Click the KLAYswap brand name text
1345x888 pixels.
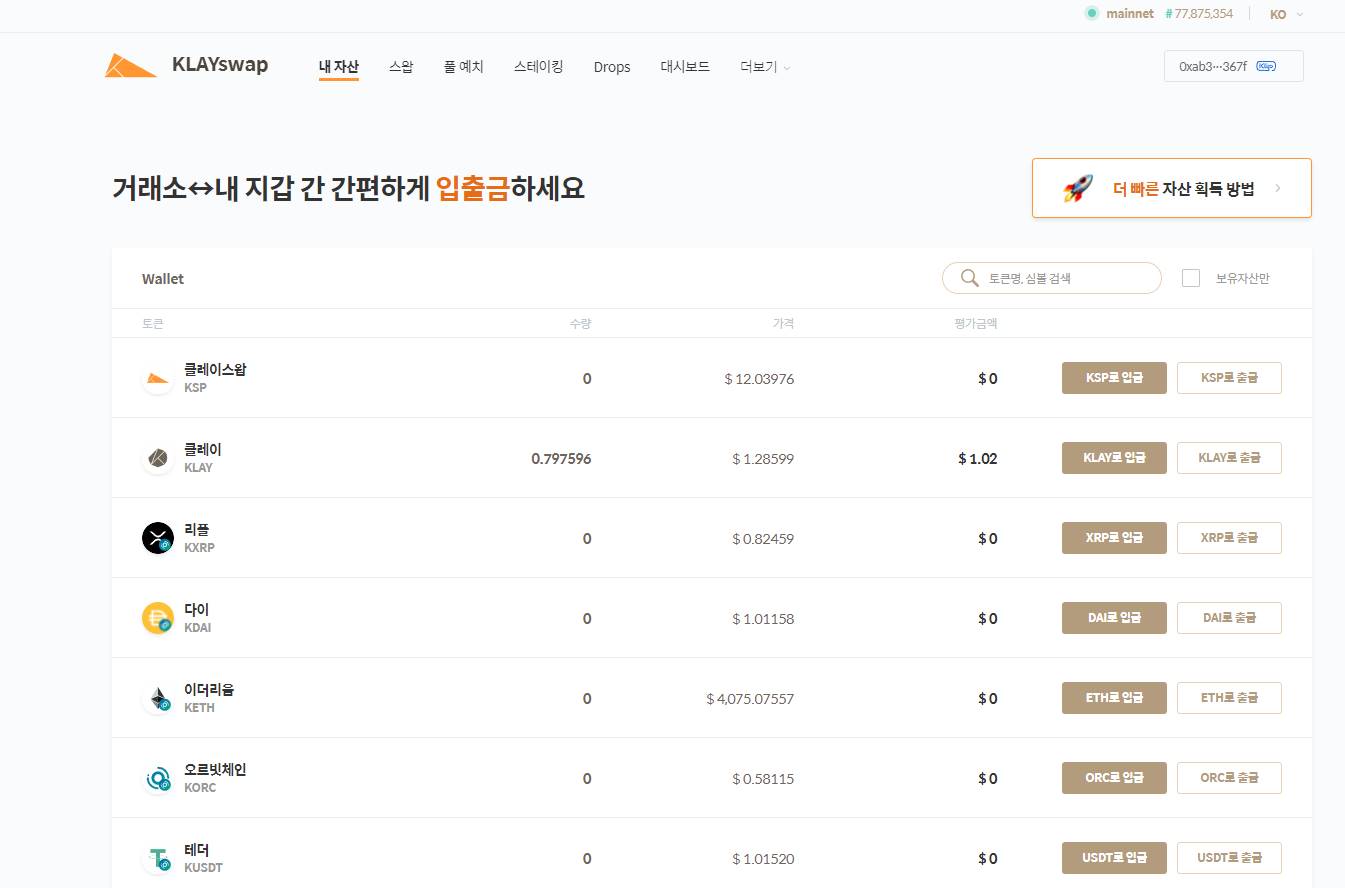tap(220, 65)
